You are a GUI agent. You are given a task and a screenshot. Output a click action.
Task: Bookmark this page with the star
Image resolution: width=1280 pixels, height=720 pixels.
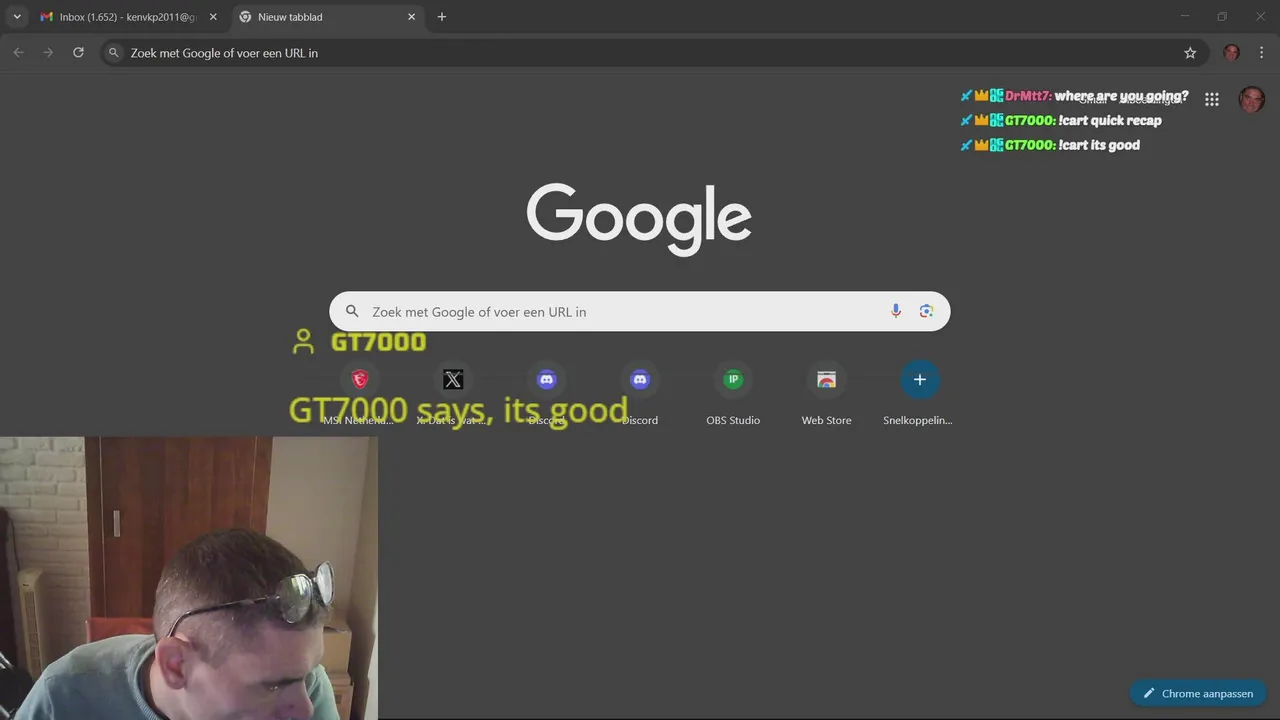point(1190,53)
